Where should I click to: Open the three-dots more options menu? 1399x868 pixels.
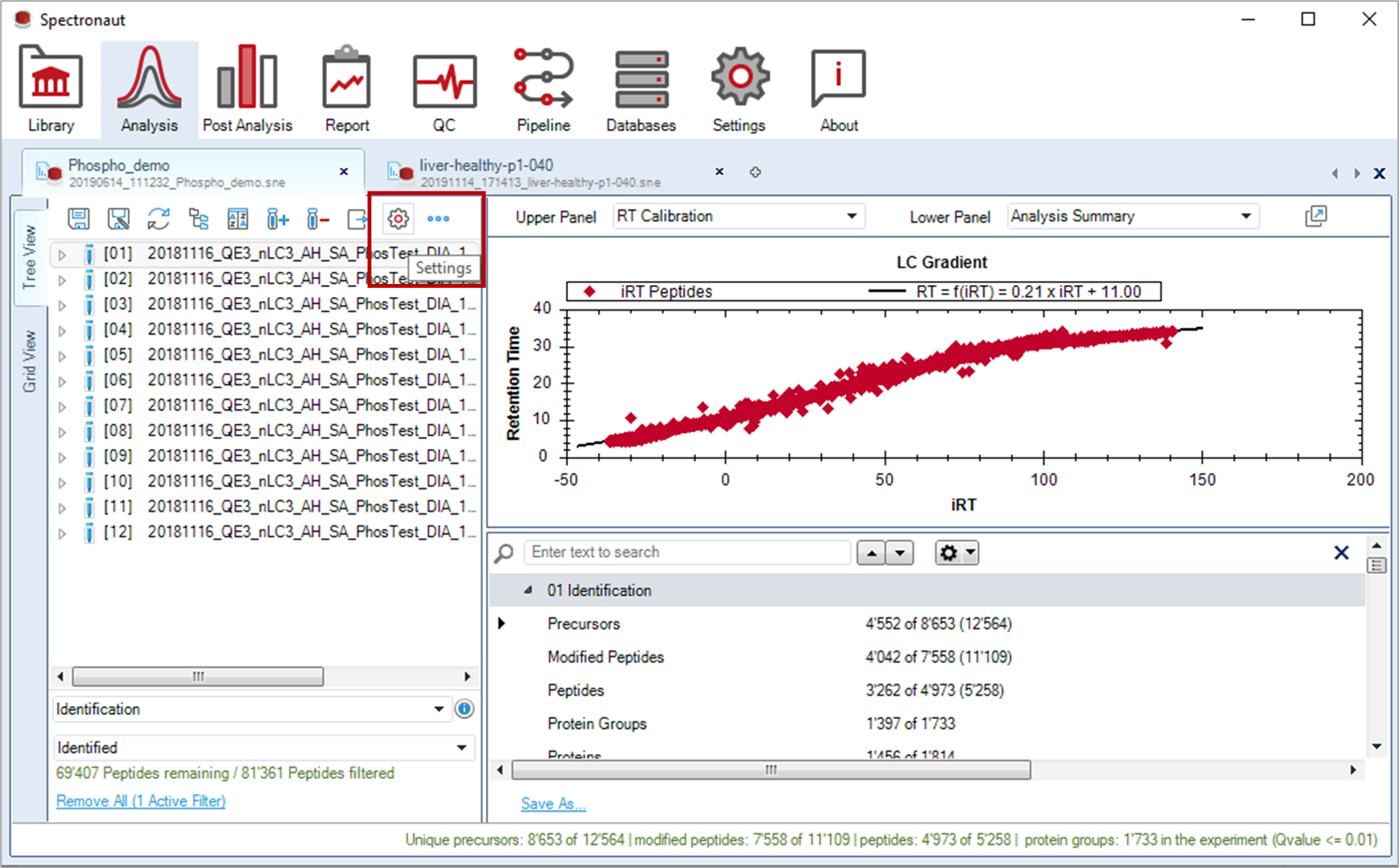point(438,219)
